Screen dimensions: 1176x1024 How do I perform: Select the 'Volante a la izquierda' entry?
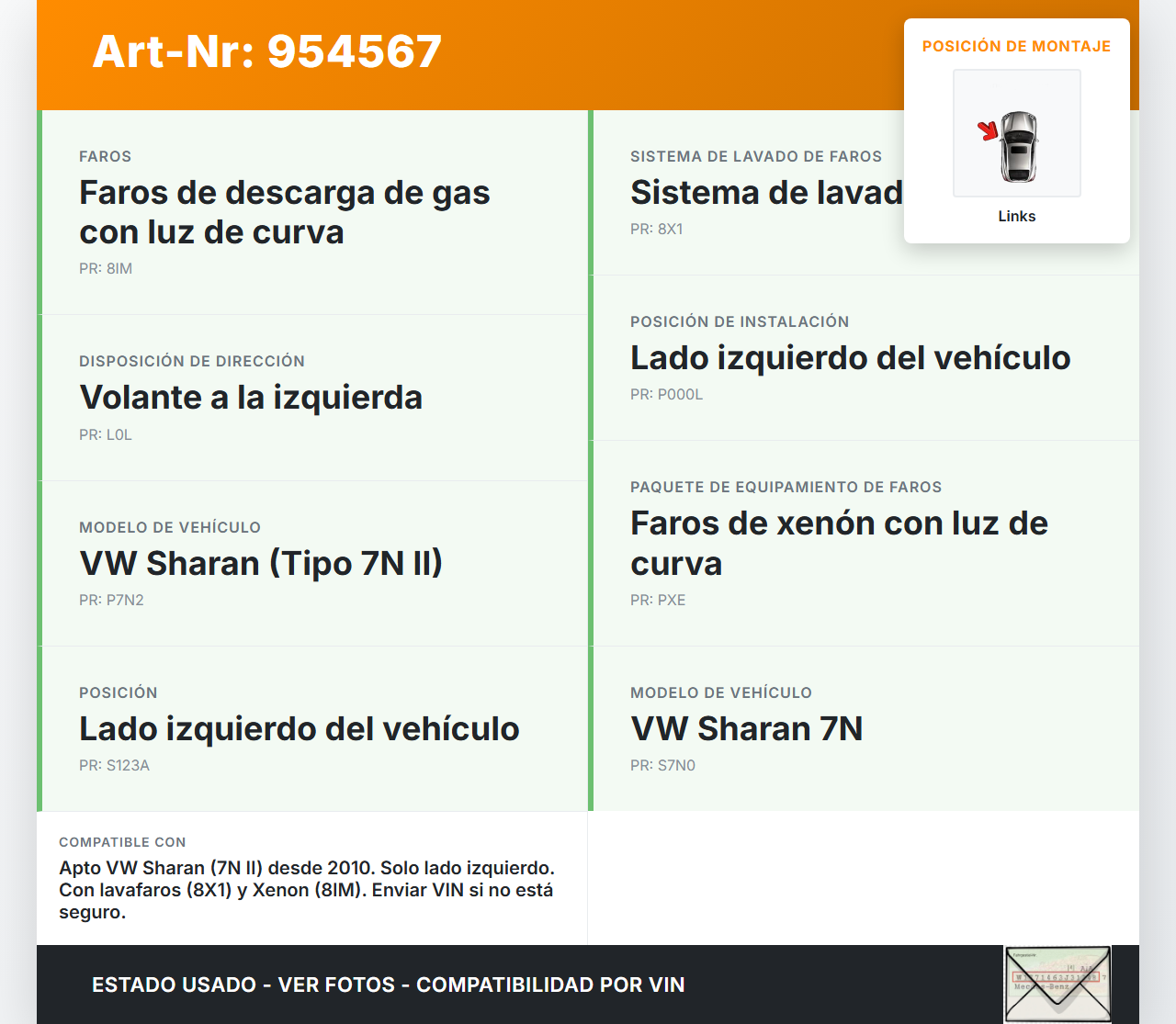click(251, 398)
